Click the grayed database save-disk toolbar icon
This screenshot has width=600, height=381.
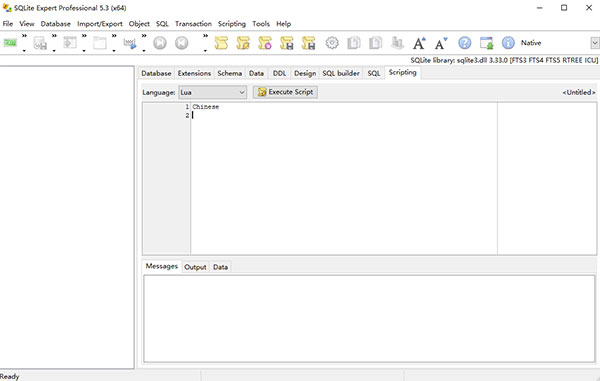40,43
